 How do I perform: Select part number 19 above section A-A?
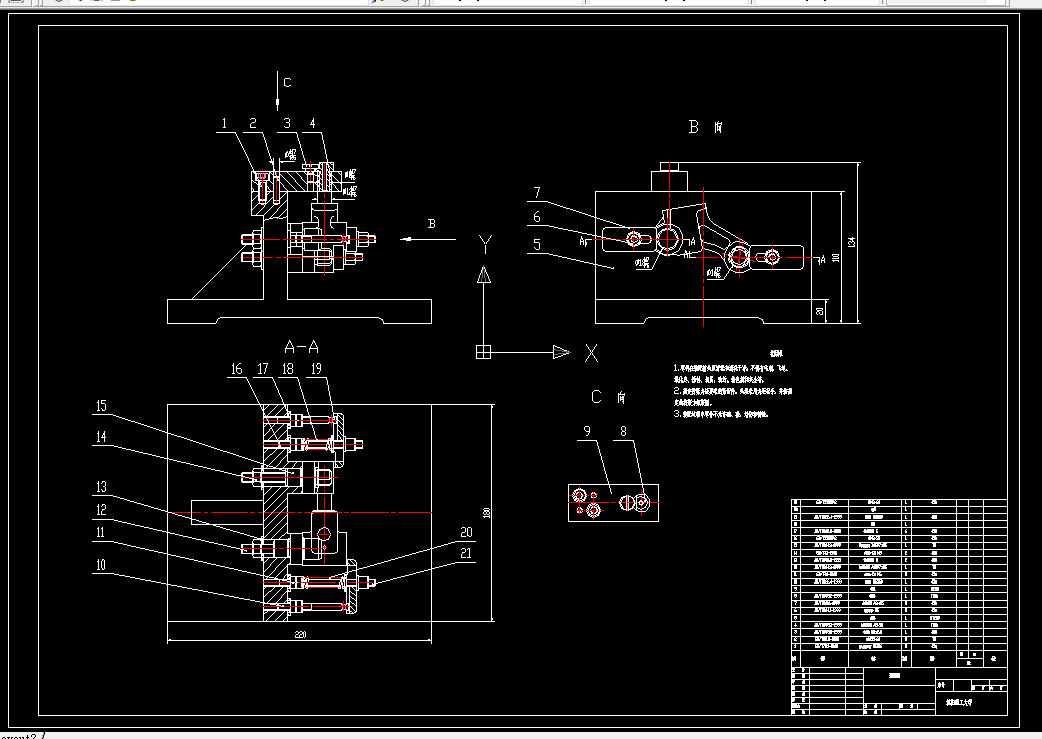click(x=316, y=370)
